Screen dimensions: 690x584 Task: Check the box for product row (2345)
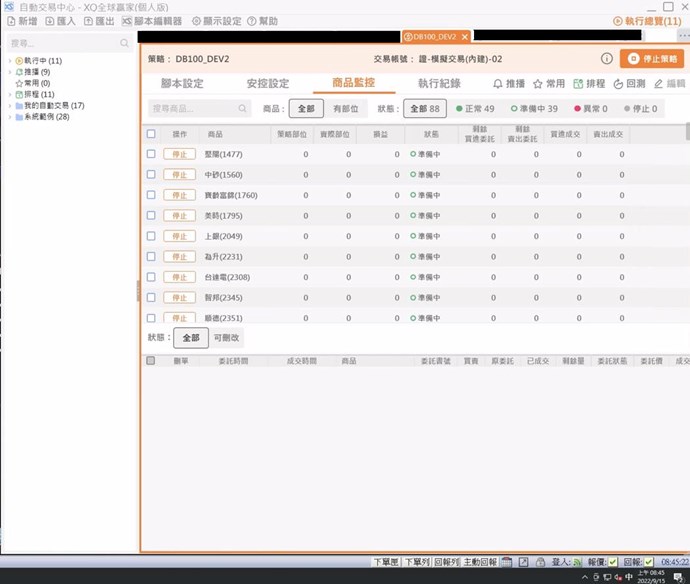[151, 298]
